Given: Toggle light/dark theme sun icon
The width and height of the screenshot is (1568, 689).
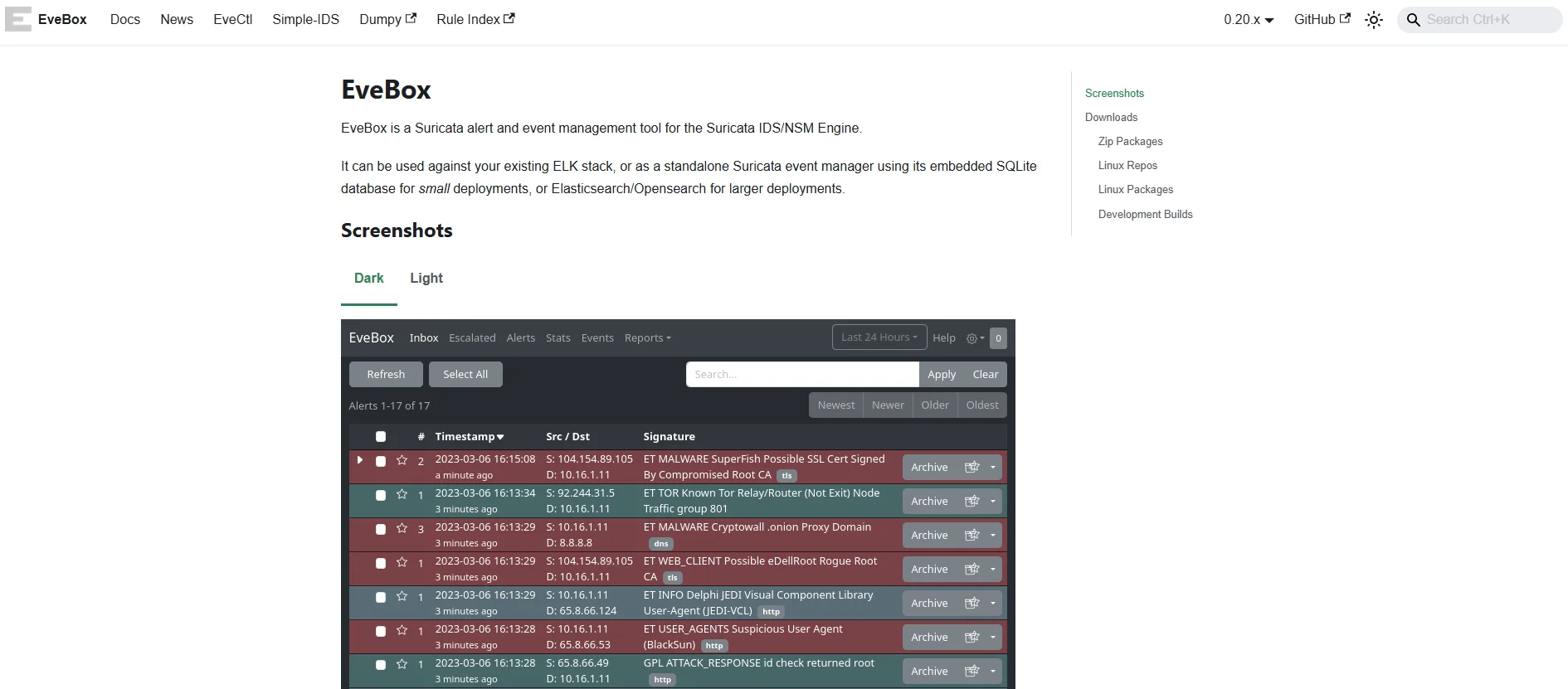Looking at the screenshot, I should [x=1374, y=20].
